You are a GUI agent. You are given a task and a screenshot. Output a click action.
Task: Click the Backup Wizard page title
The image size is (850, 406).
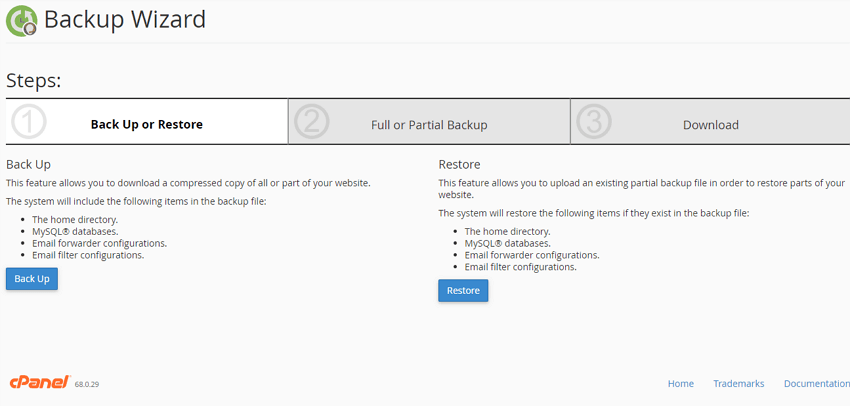125,20
